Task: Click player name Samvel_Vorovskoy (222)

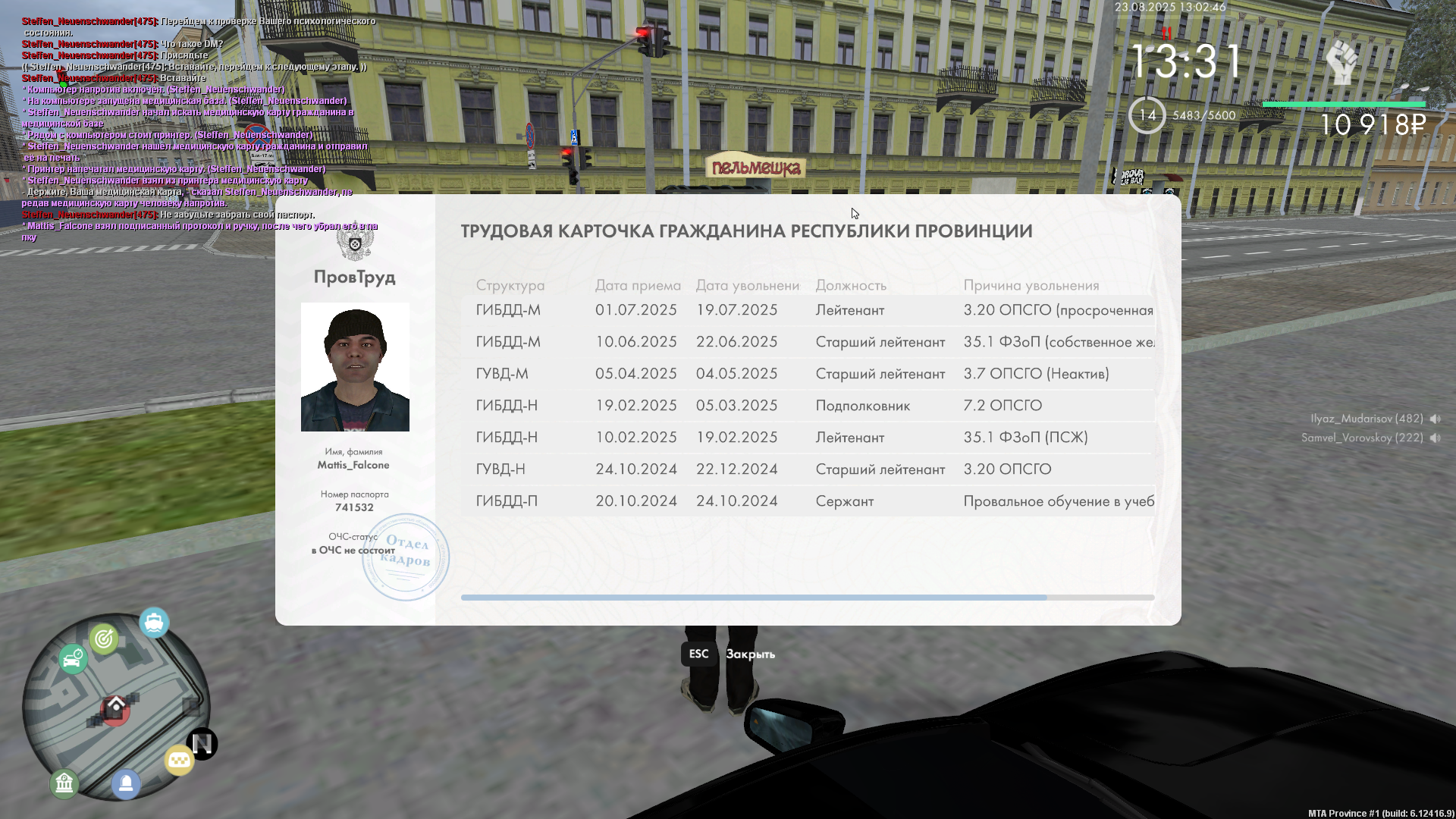Action: point(1362,438)
